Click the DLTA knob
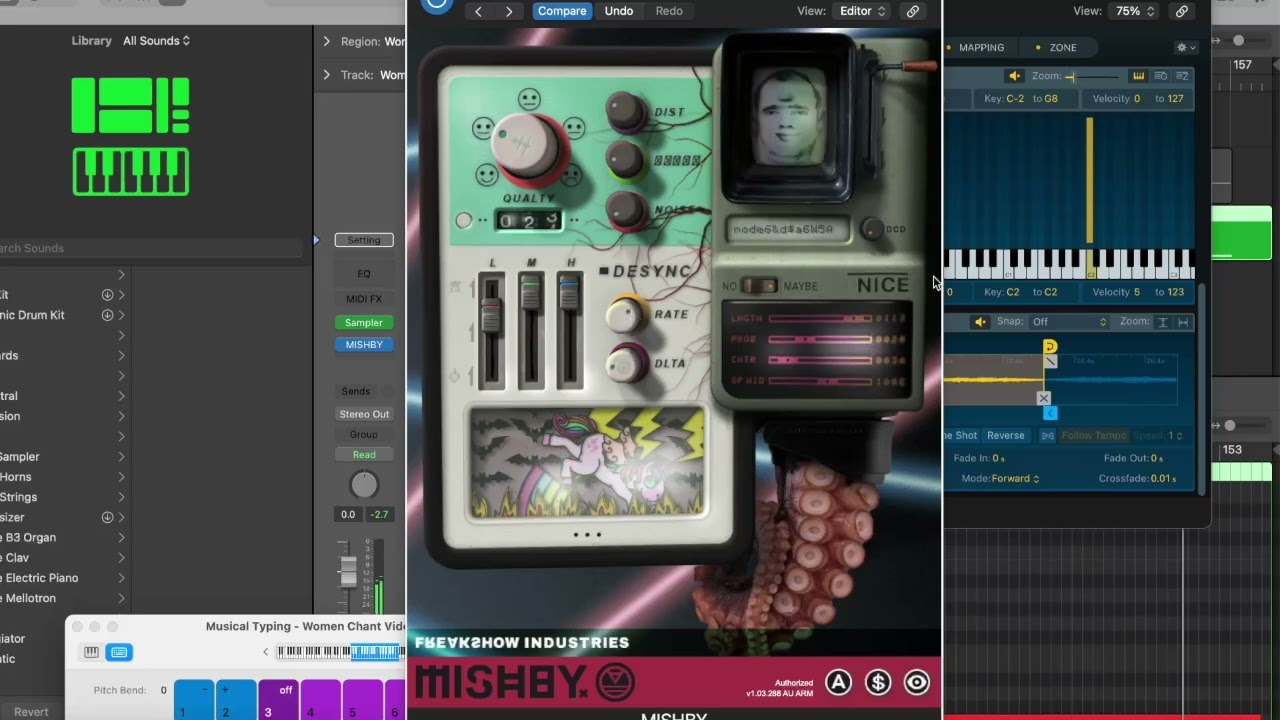1280x720 pixels. point(628,362)
